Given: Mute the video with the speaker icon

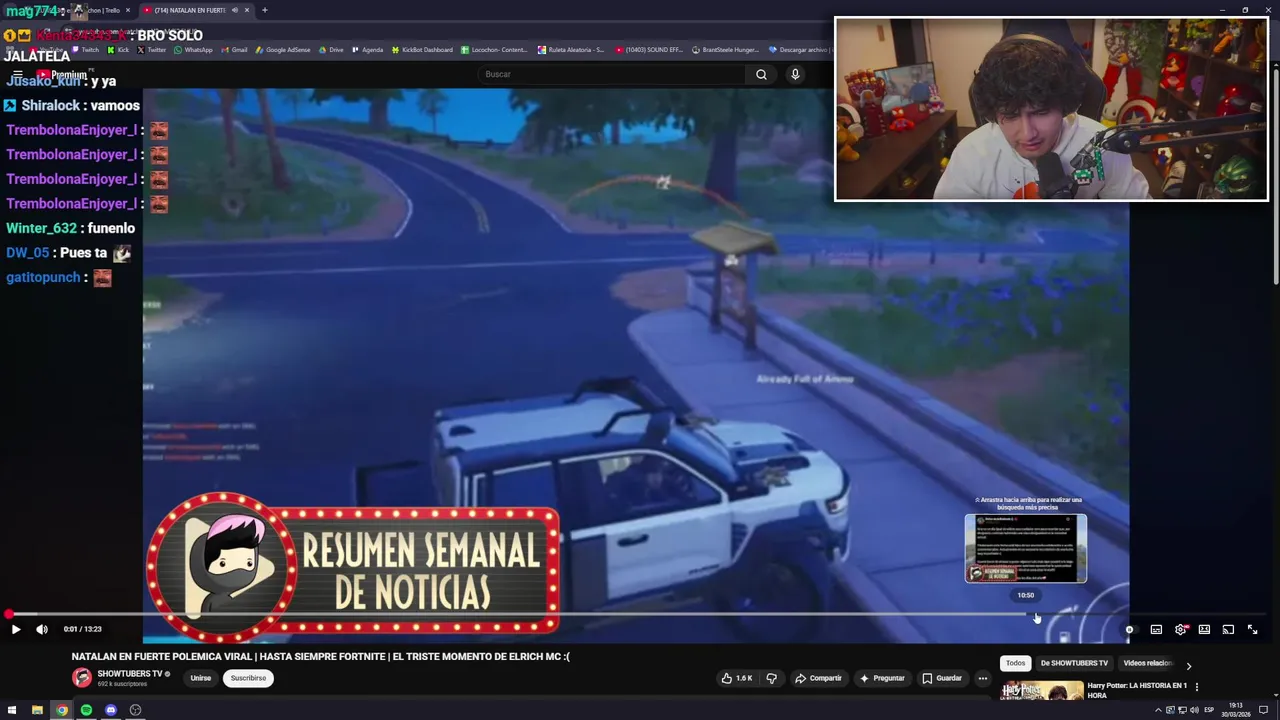Looking at the screenshot, I should (42, 629).
